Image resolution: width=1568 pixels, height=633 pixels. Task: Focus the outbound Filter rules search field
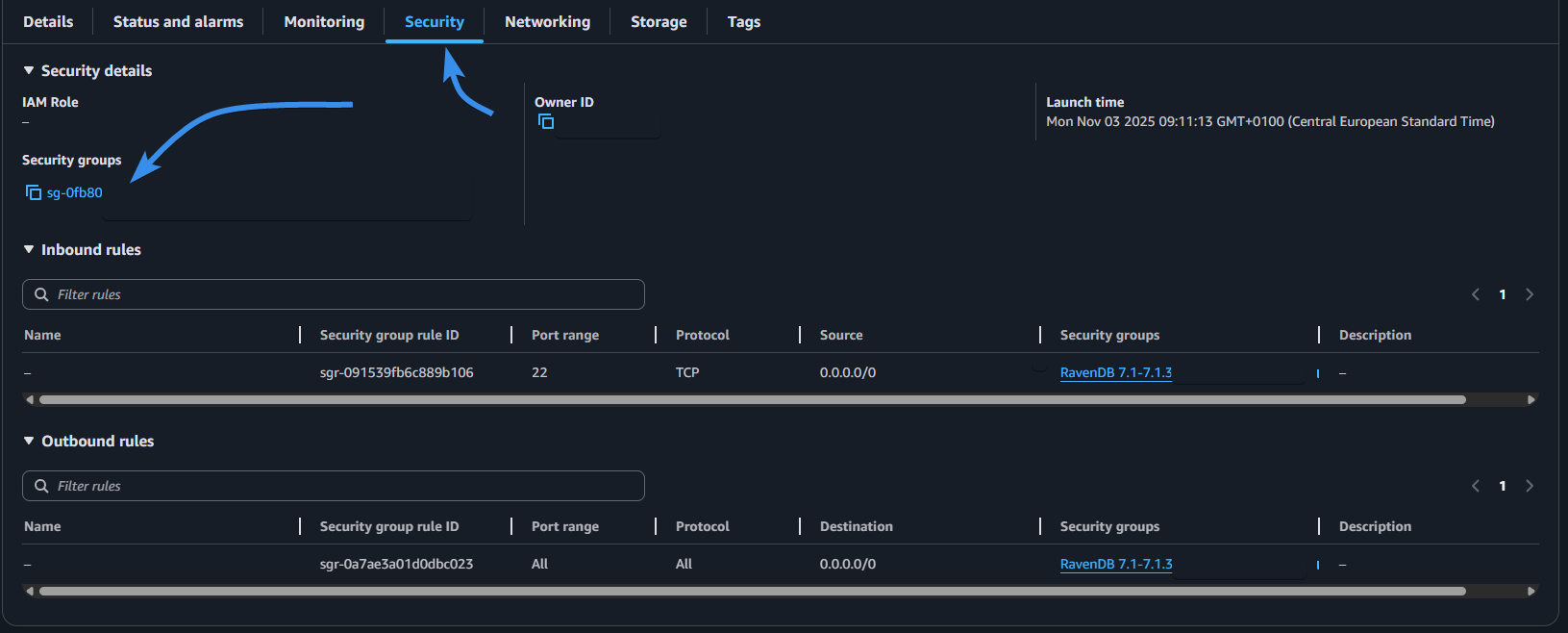[334, 486]
